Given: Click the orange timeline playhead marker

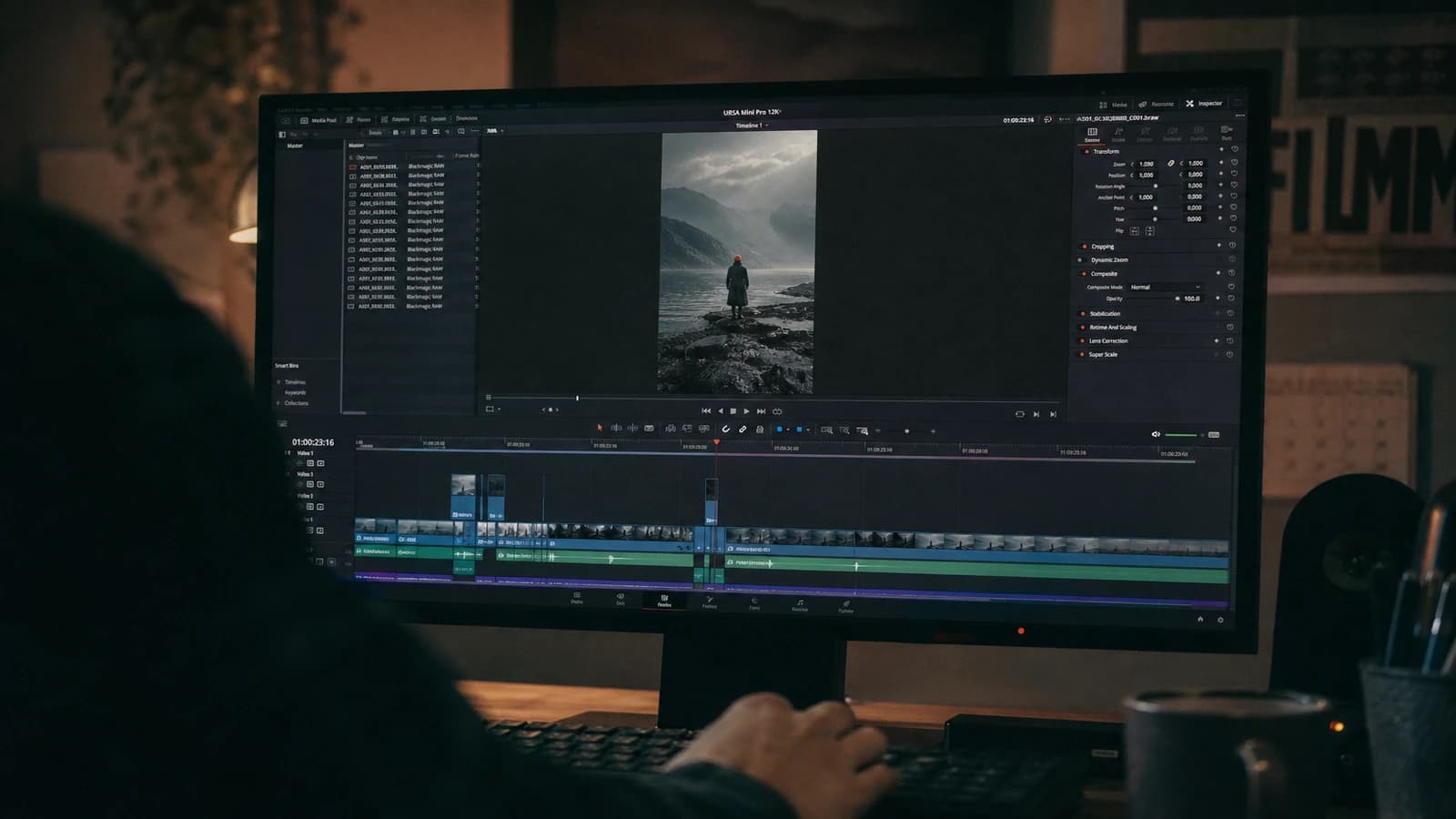Looking at the screenshot, I should 716,443.
